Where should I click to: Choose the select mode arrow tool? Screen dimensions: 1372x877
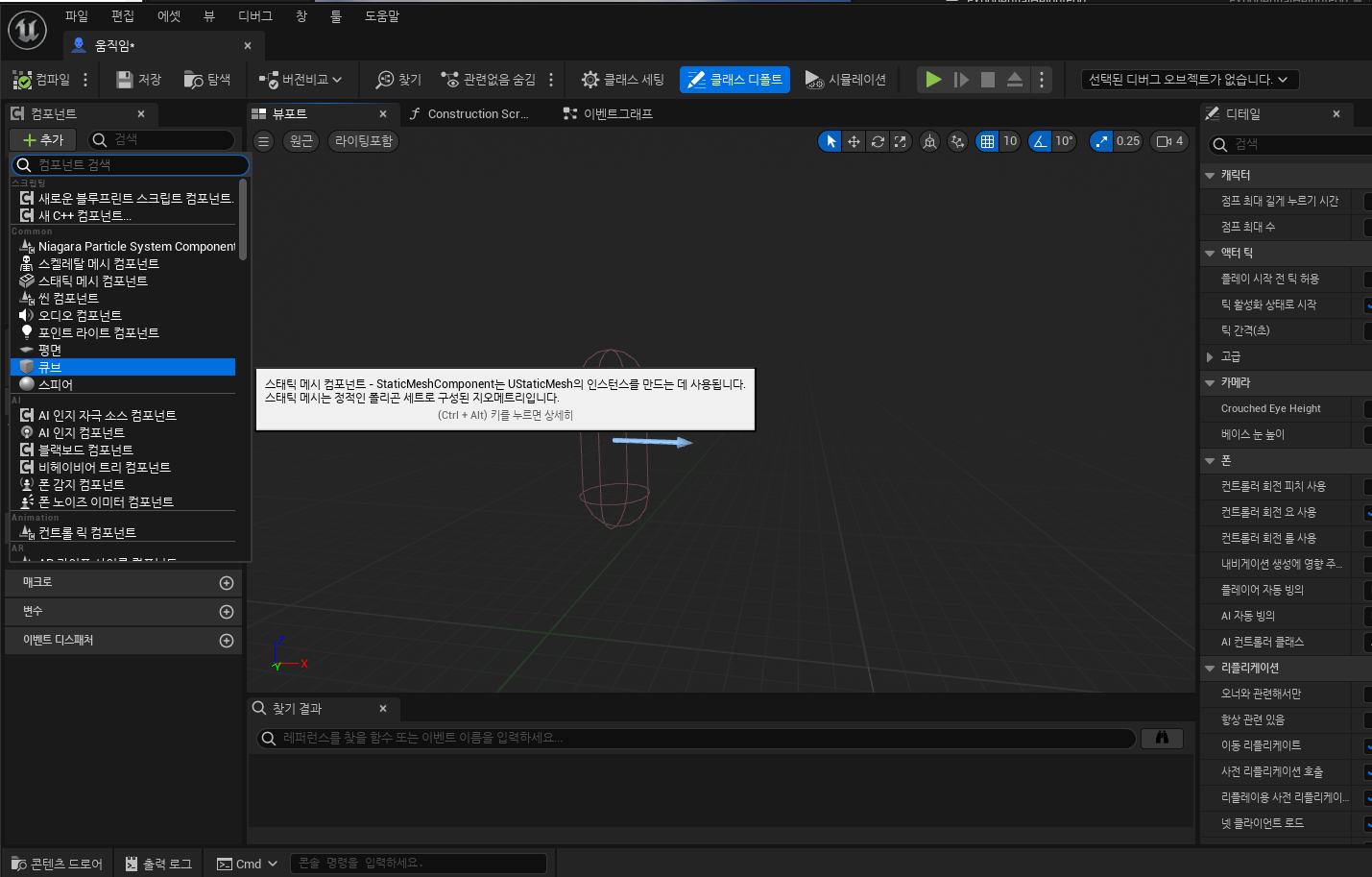coord(830,141)
